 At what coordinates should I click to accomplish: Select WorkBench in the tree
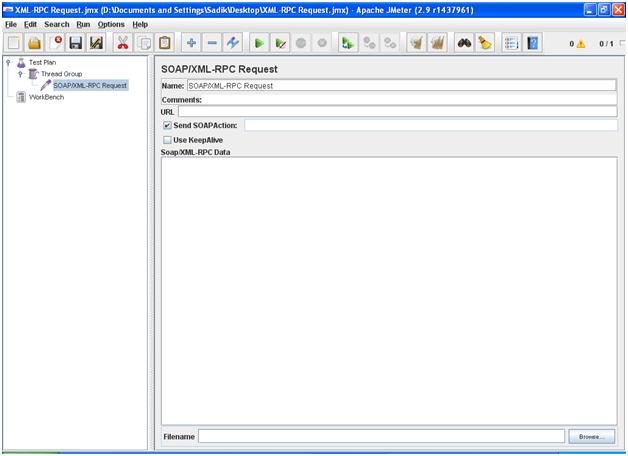[x=46, y=97]
